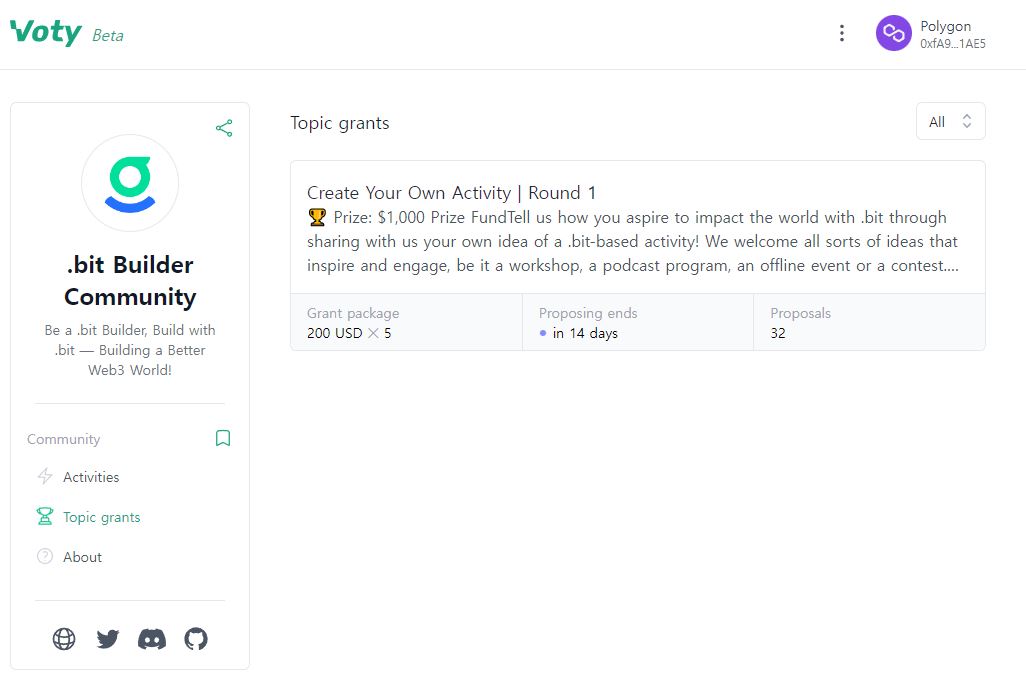Open the community Discord link
1026x686 pixels.
coord(152,639)
